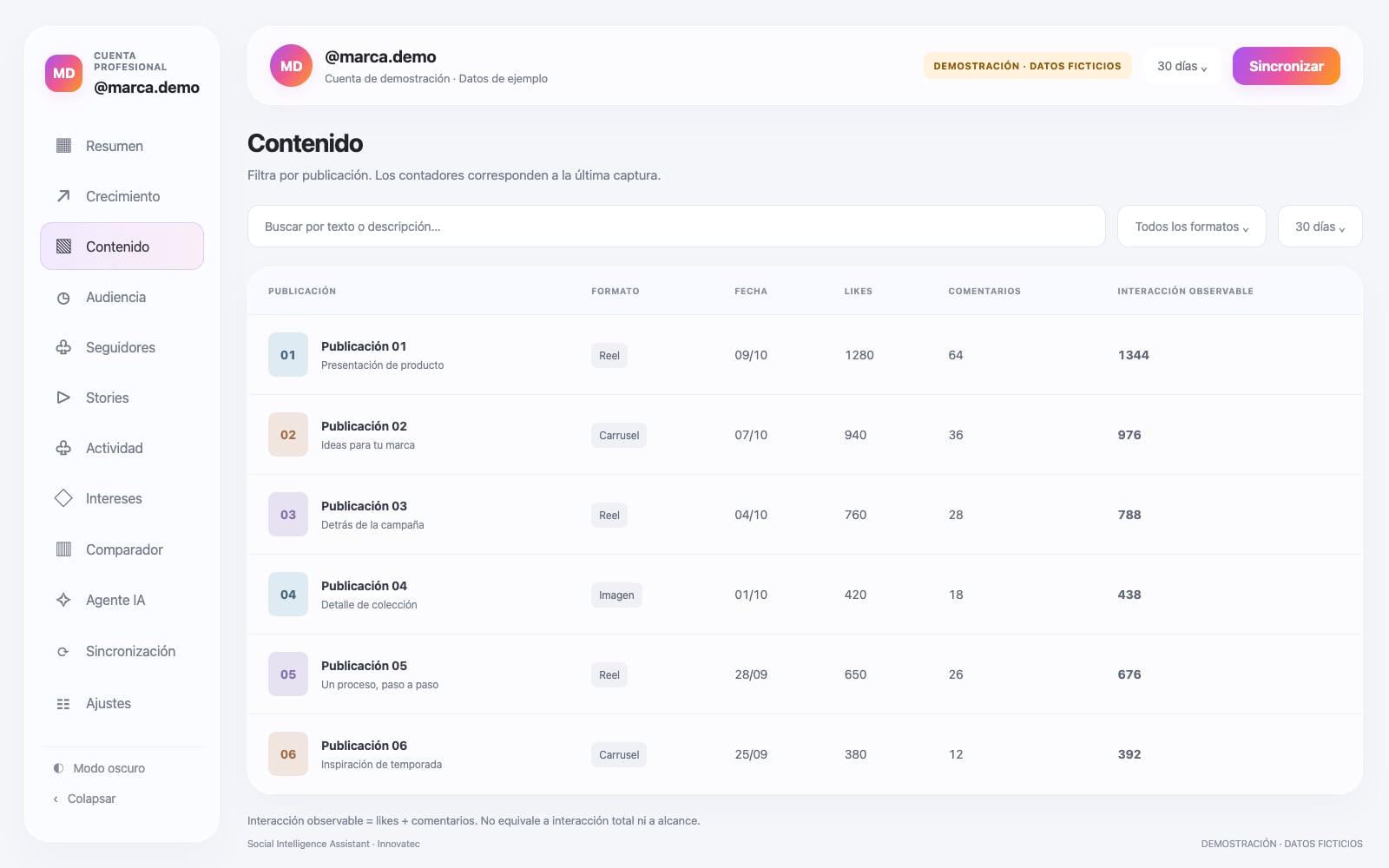Image resolution: width=1389 pixels, height=868 pixels.
Task: Click the DEMOSTRACIÓN · DATOS FICTICIOS badge in header
Action: (1027, 66)
